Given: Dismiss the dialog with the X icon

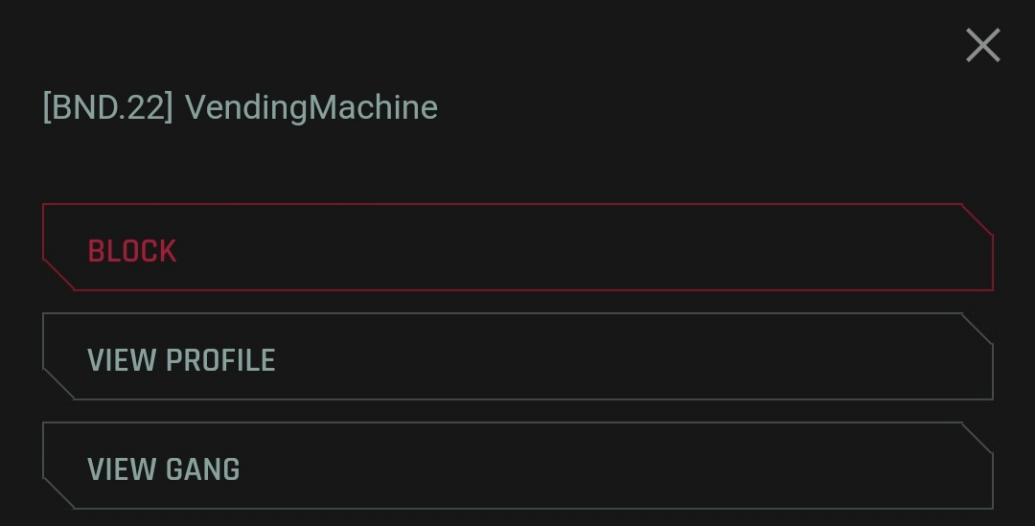Looking at the screenshot, I should tap(982, 46).
